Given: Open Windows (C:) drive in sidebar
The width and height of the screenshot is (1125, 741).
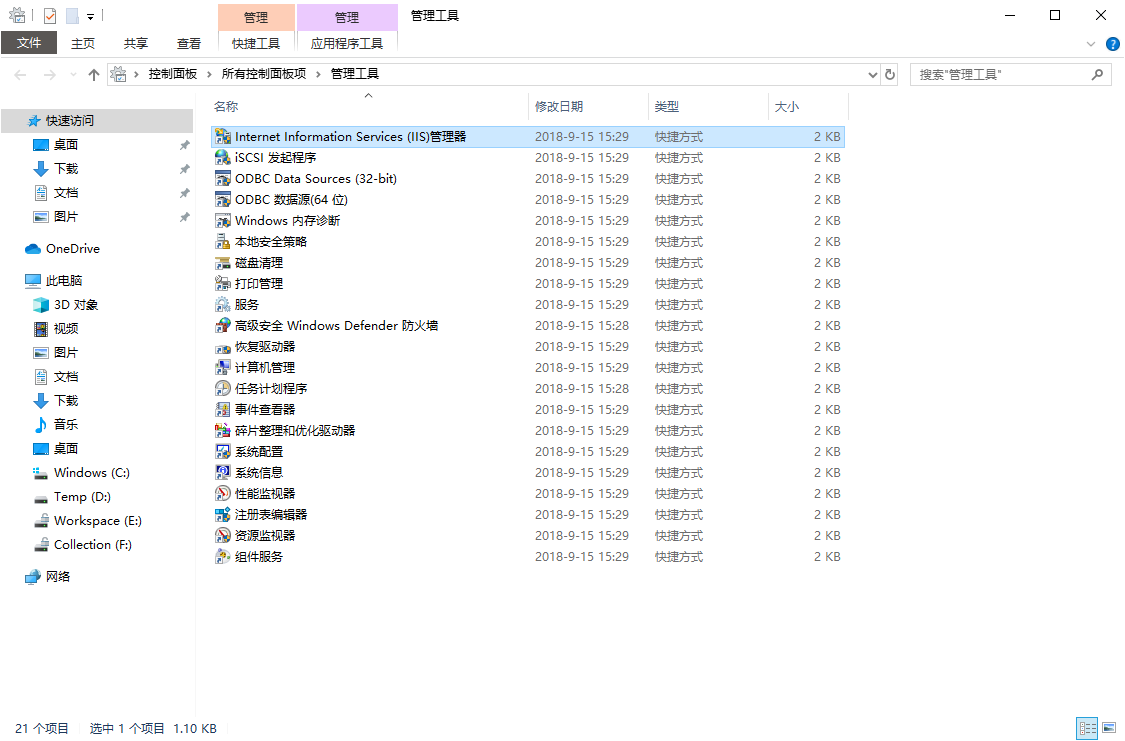Looking at the screenshot, I should coord(91,473).
